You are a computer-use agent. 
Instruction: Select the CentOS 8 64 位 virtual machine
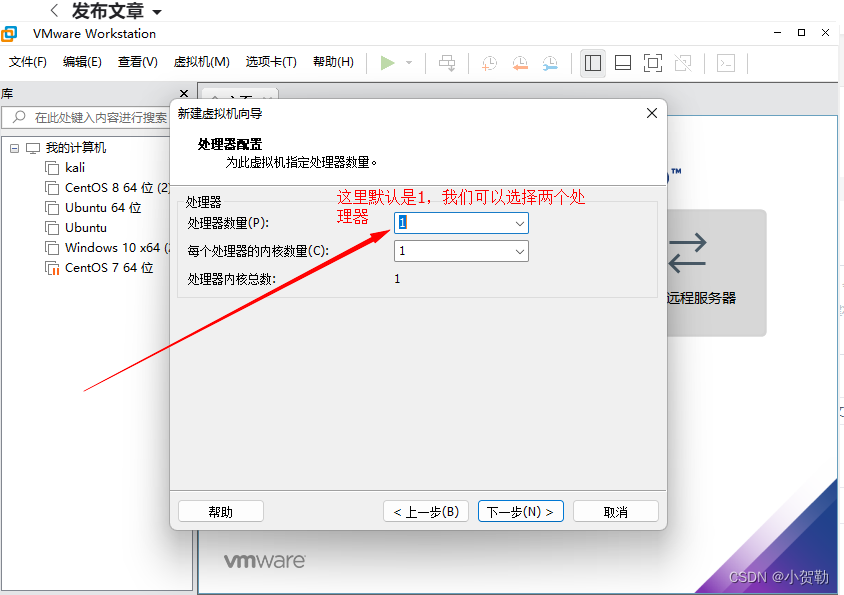pyautogui.click(x=117, y=187)
